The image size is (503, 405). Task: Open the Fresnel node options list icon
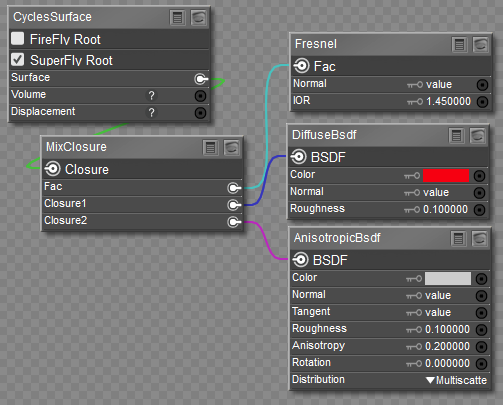point(459,45)
